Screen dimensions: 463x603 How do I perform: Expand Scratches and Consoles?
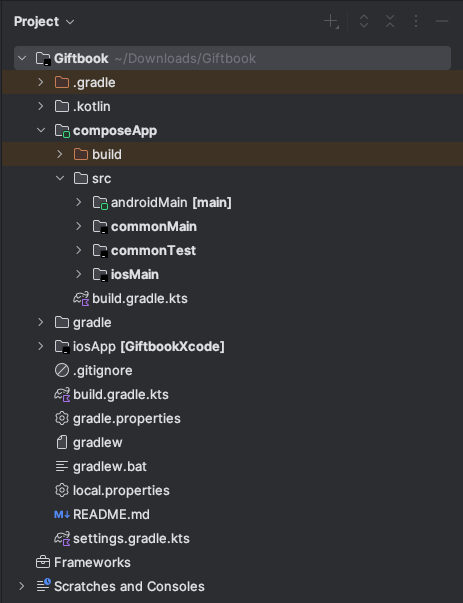[x=22, y=586]
